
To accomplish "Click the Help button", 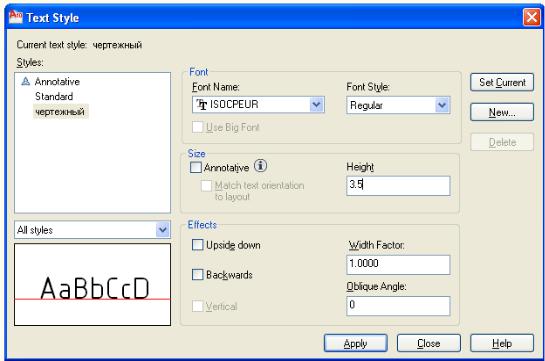I will 502,343.
